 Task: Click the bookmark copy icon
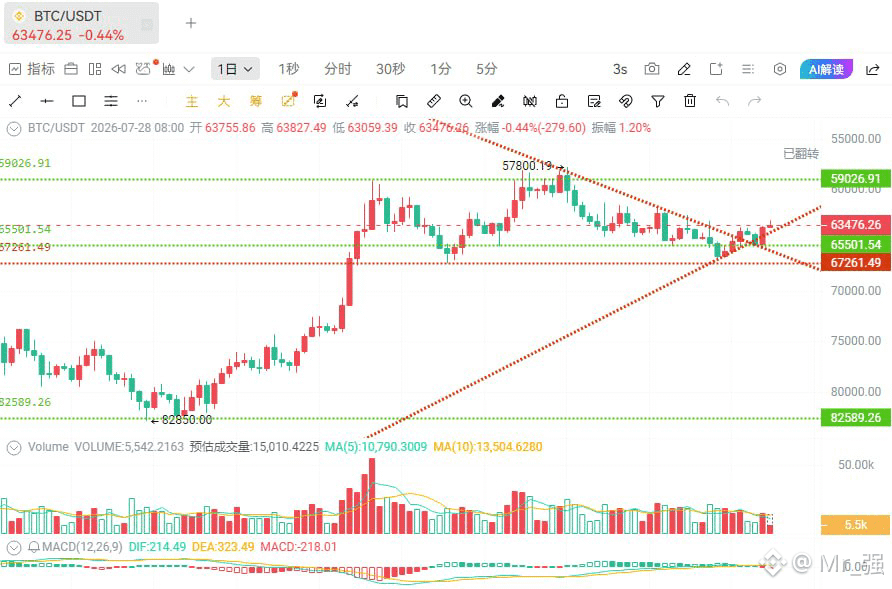402,101
